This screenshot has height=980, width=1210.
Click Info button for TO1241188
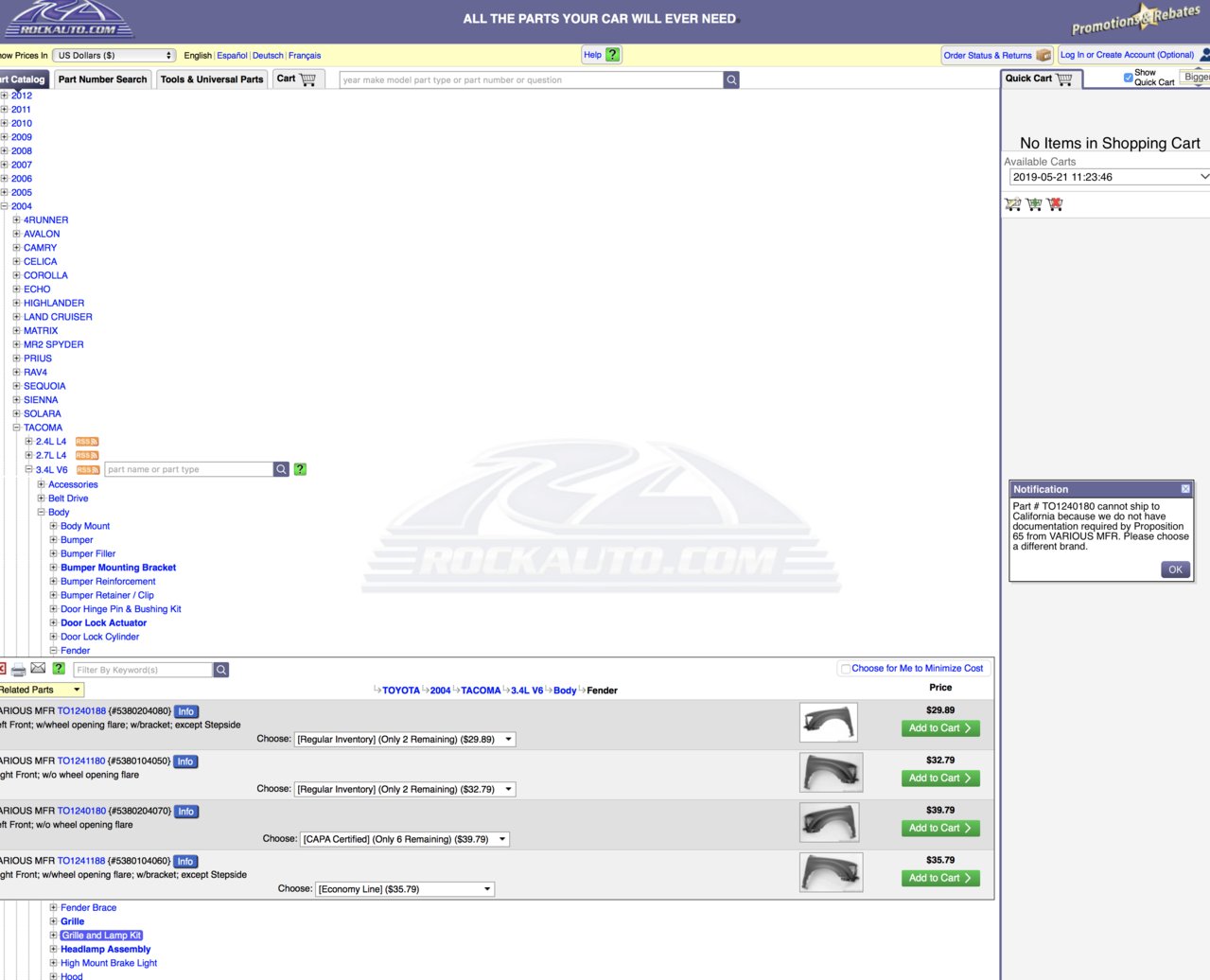point(185,862)
